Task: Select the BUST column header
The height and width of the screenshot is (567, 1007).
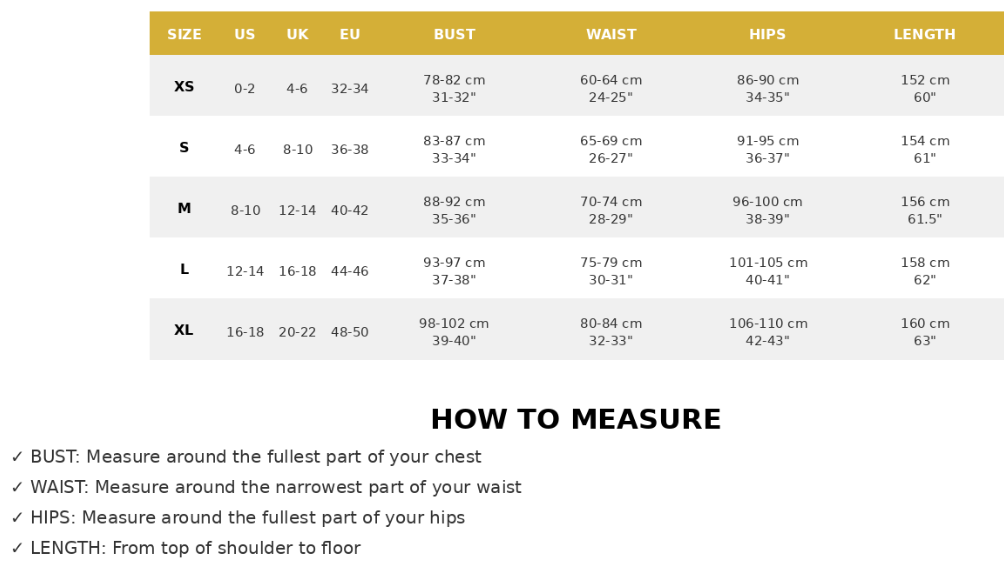Action: pyautogui.click(x=454, y=34)
